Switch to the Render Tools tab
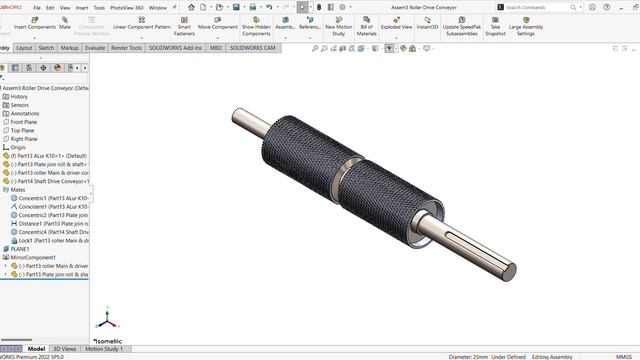The image size is (640, 360). 127,48
